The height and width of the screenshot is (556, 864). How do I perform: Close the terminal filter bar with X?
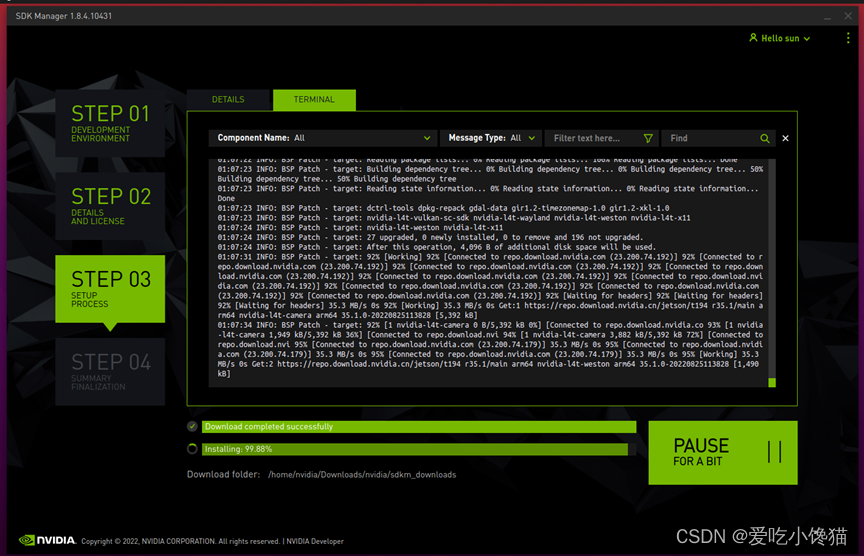coord(785,138)
